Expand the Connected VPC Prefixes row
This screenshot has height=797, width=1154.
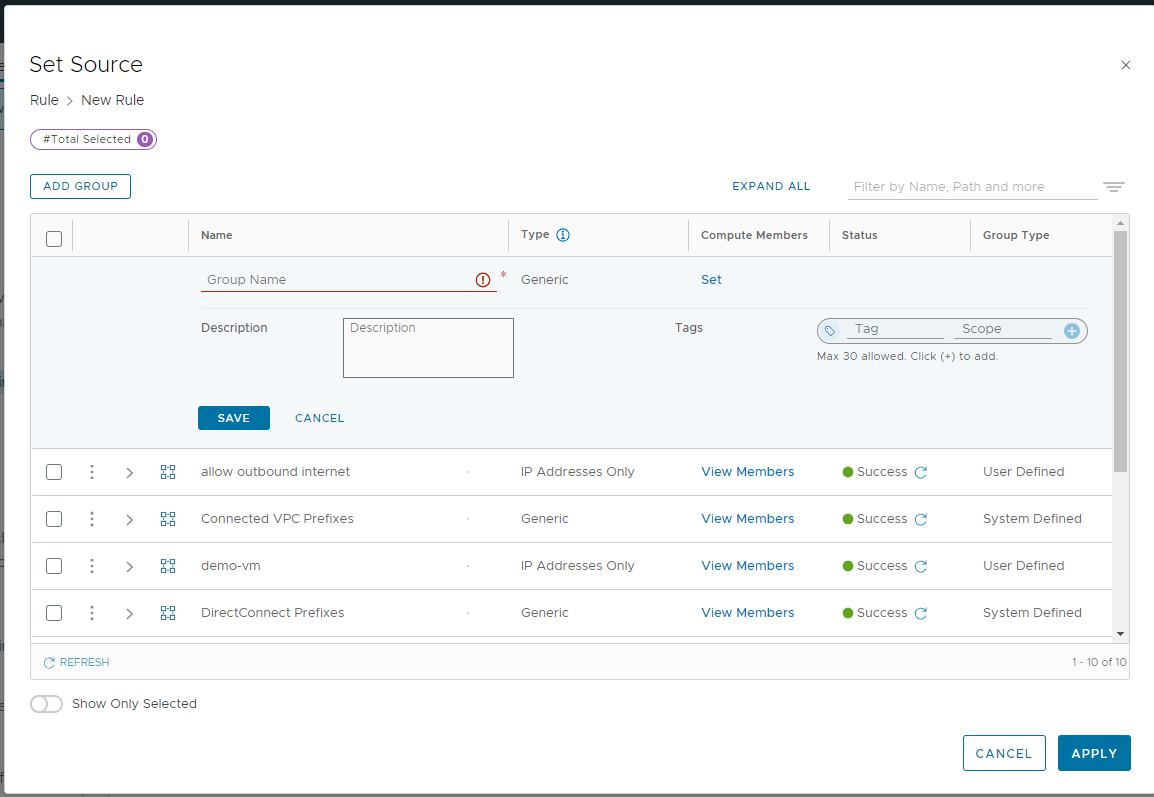click(129, 519)
